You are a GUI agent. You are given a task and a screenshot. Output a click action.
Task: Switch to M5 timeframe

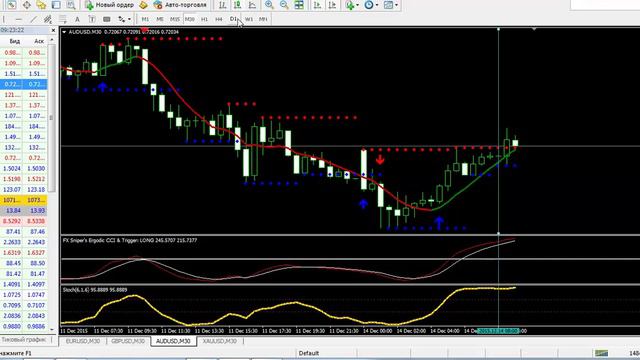point(160,19)
